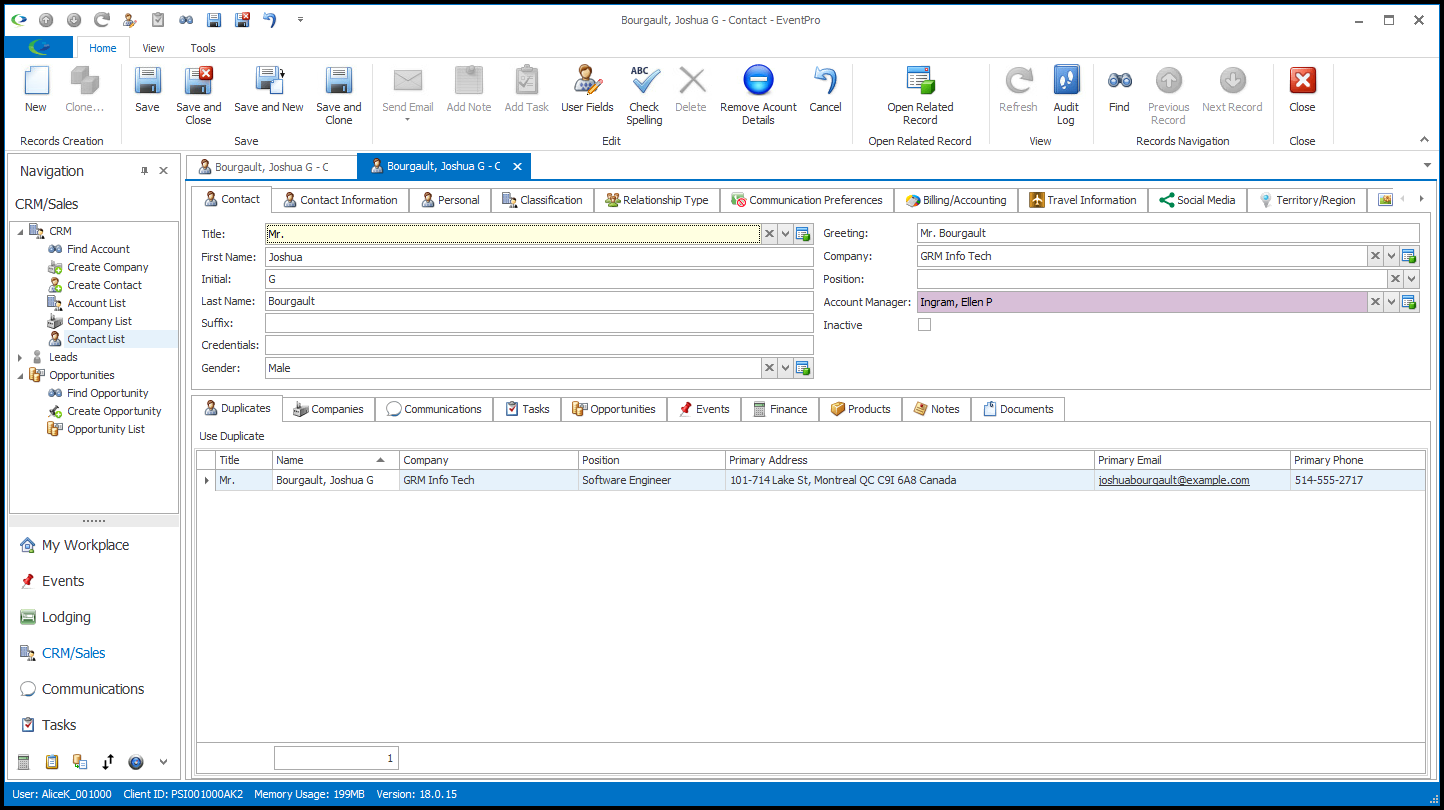
Task: Open the Communication Preferences tab
Action: tap(807, 200)
